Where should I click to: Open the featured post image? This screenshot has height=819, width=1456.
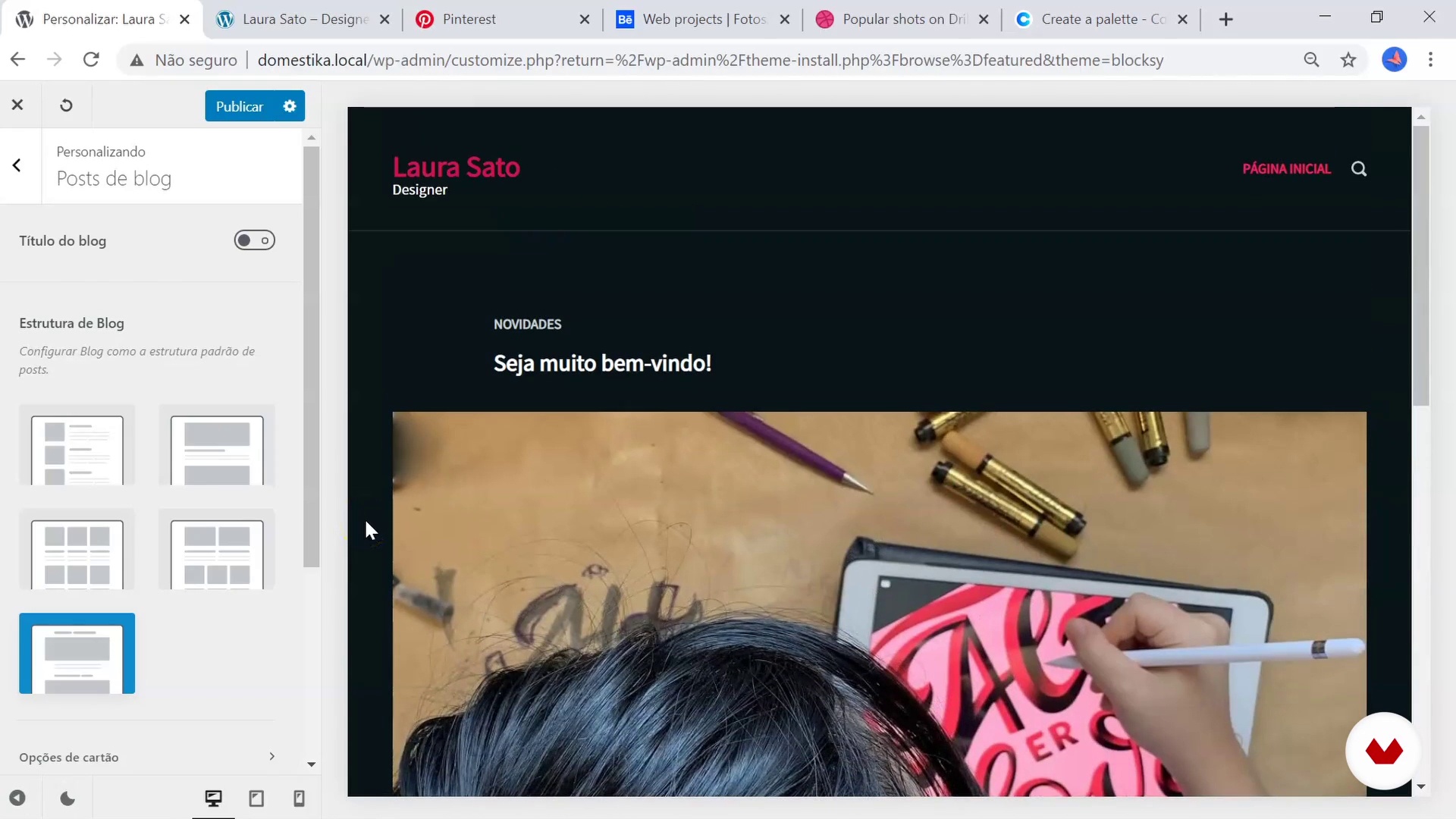click(879, 604)
